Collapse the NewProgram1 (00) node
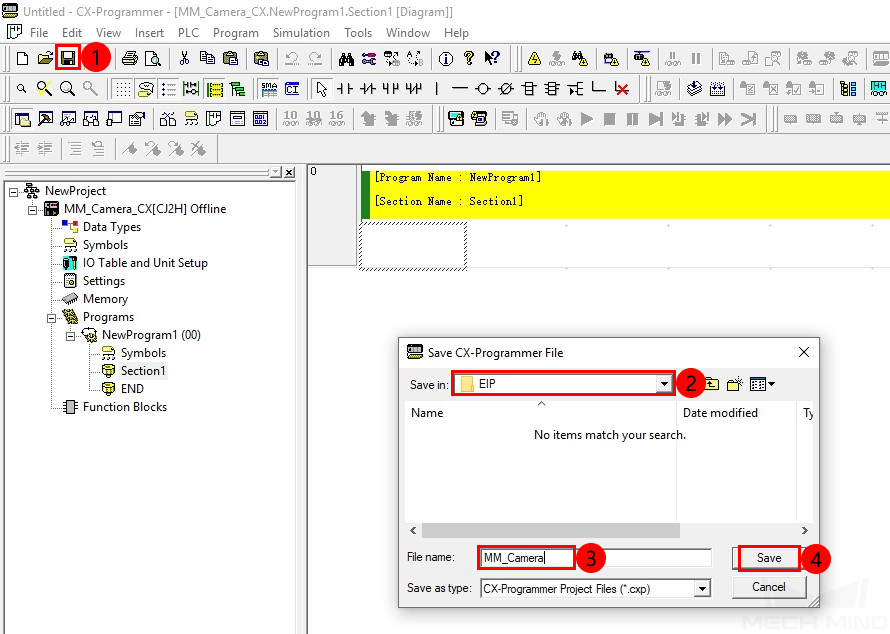This screenshot has width=890, height=634. tap(70, 336)
